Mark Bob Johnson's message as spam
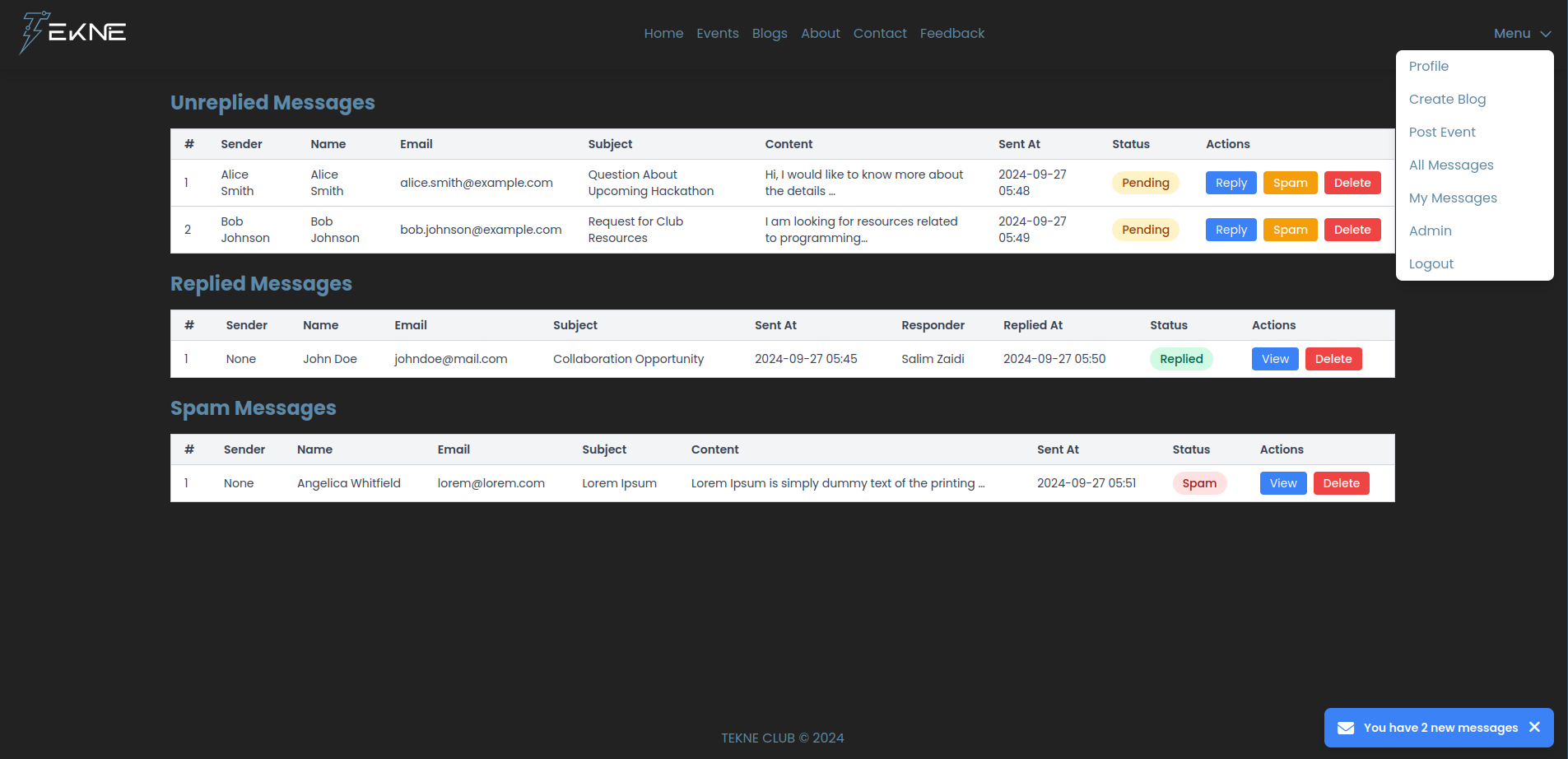This screenshot has width=1568, height=759. pyautogui.click(x=1290, y=230)
